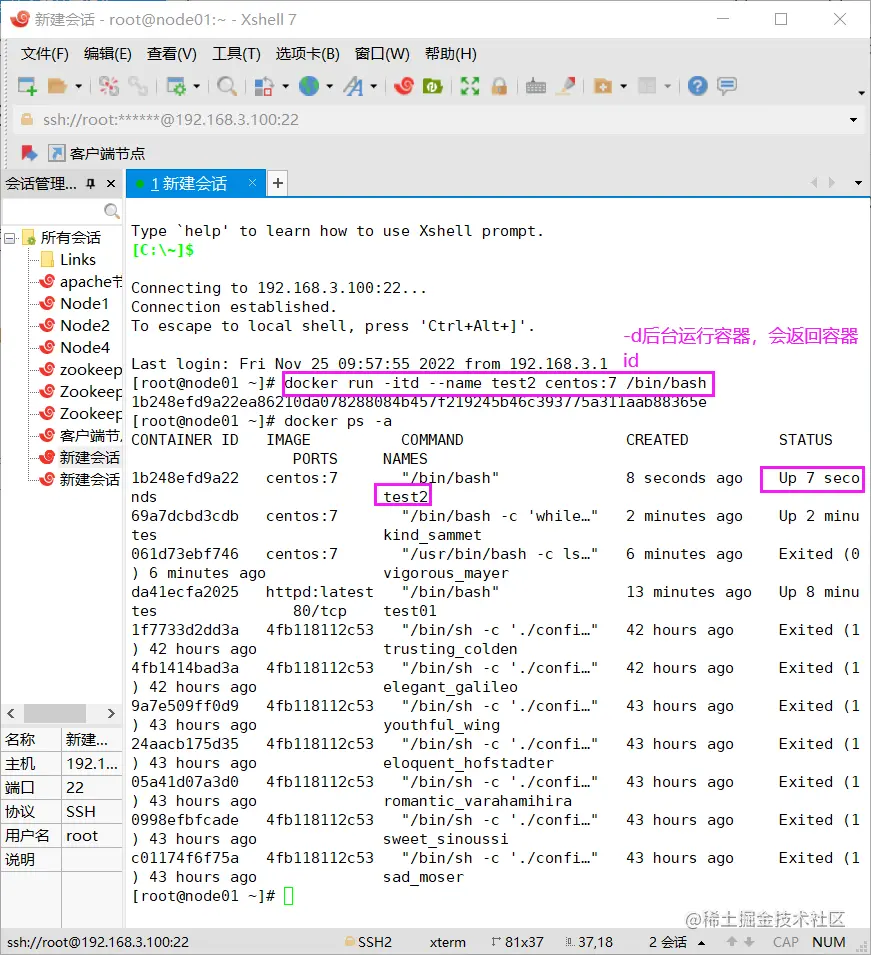
Task: Open the 工具(T) menu
Action: 236,54
